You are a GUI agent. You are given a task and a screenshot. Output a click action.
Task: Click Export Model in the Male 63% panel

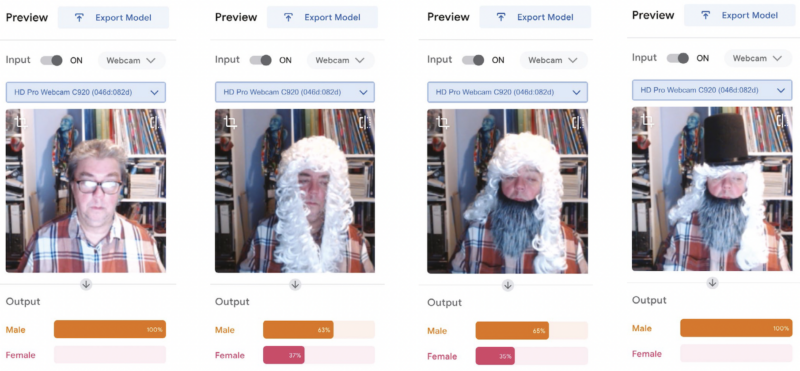tap(322, 17)
